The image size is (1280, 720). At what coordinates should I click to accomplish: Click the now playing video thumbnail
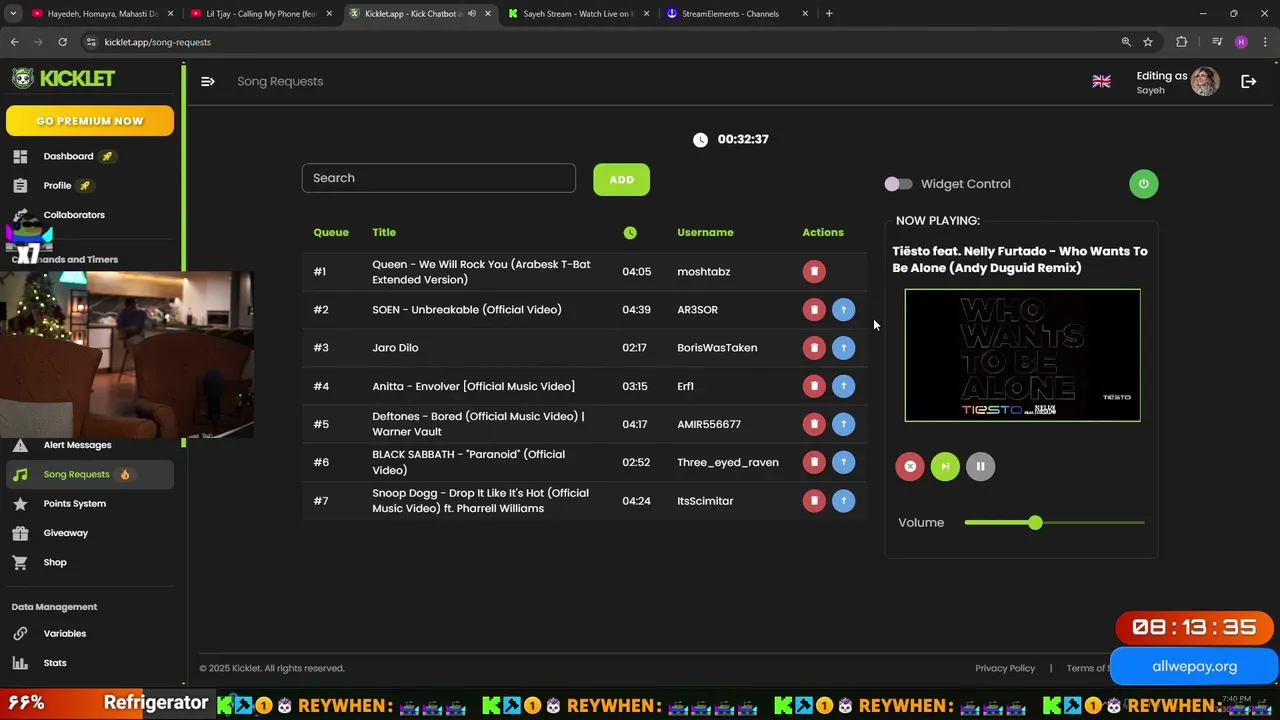(1022, 355)
